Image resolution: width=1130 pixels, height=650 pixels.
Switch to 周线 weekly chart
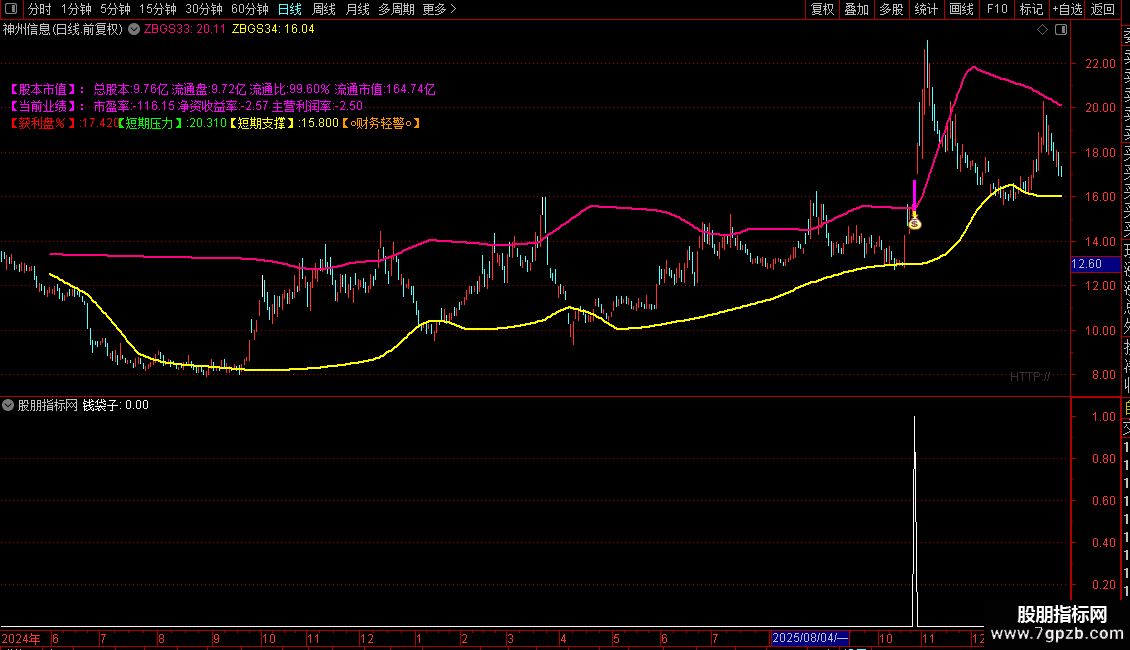[x=324, y=9]
